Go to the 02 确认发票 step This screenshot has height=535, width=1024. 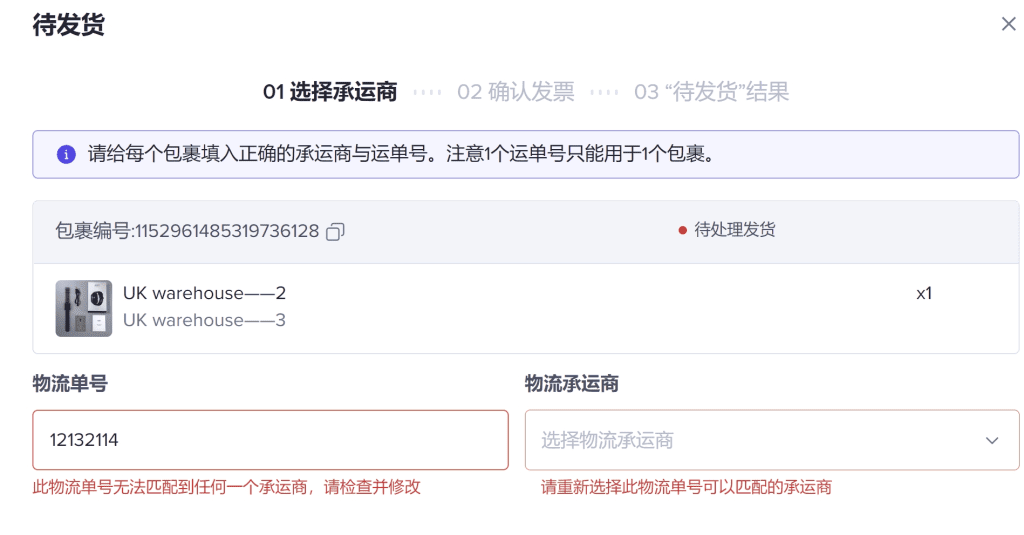515,91
